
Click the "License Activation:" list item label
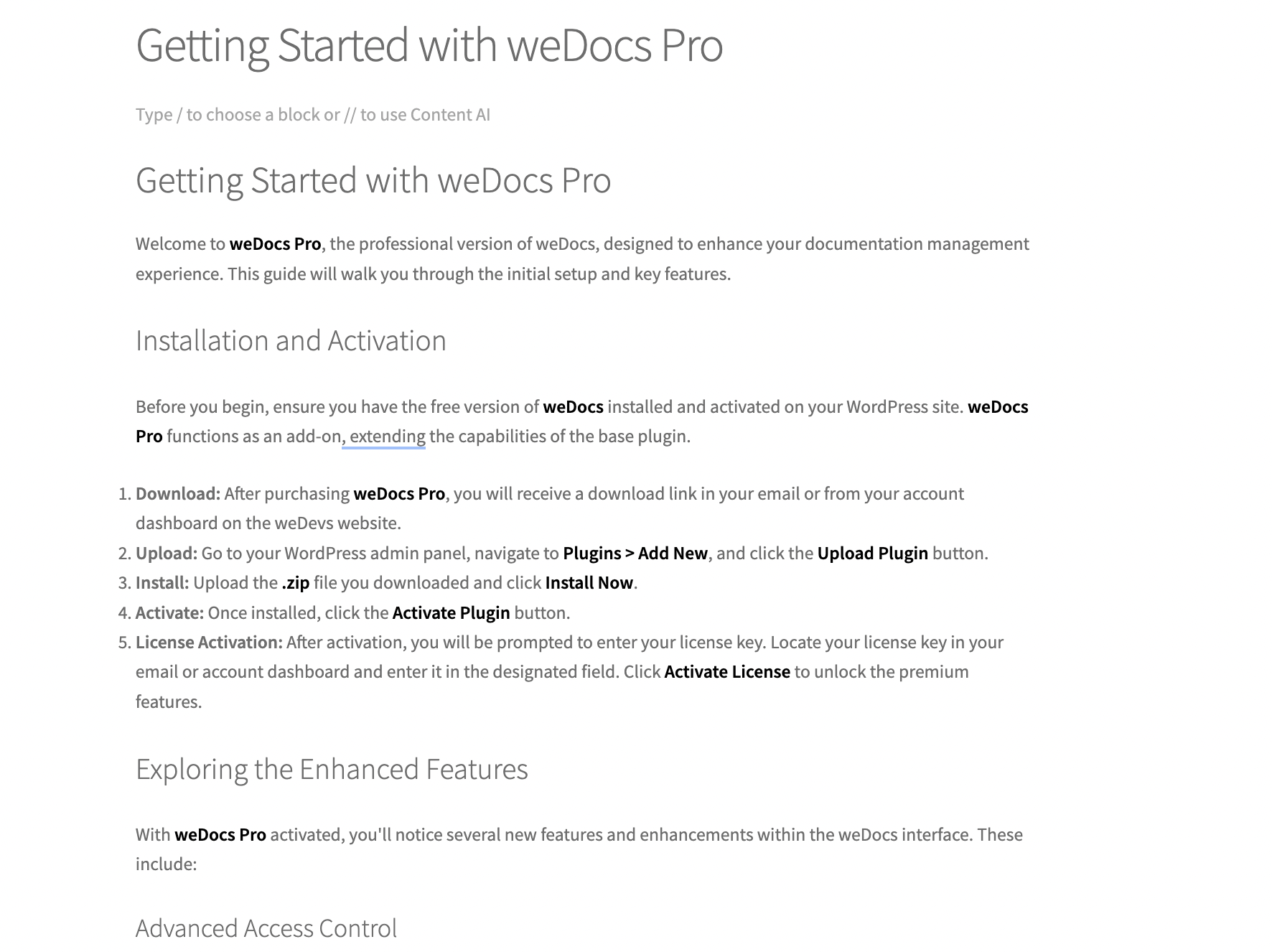[x=209, y=643]
